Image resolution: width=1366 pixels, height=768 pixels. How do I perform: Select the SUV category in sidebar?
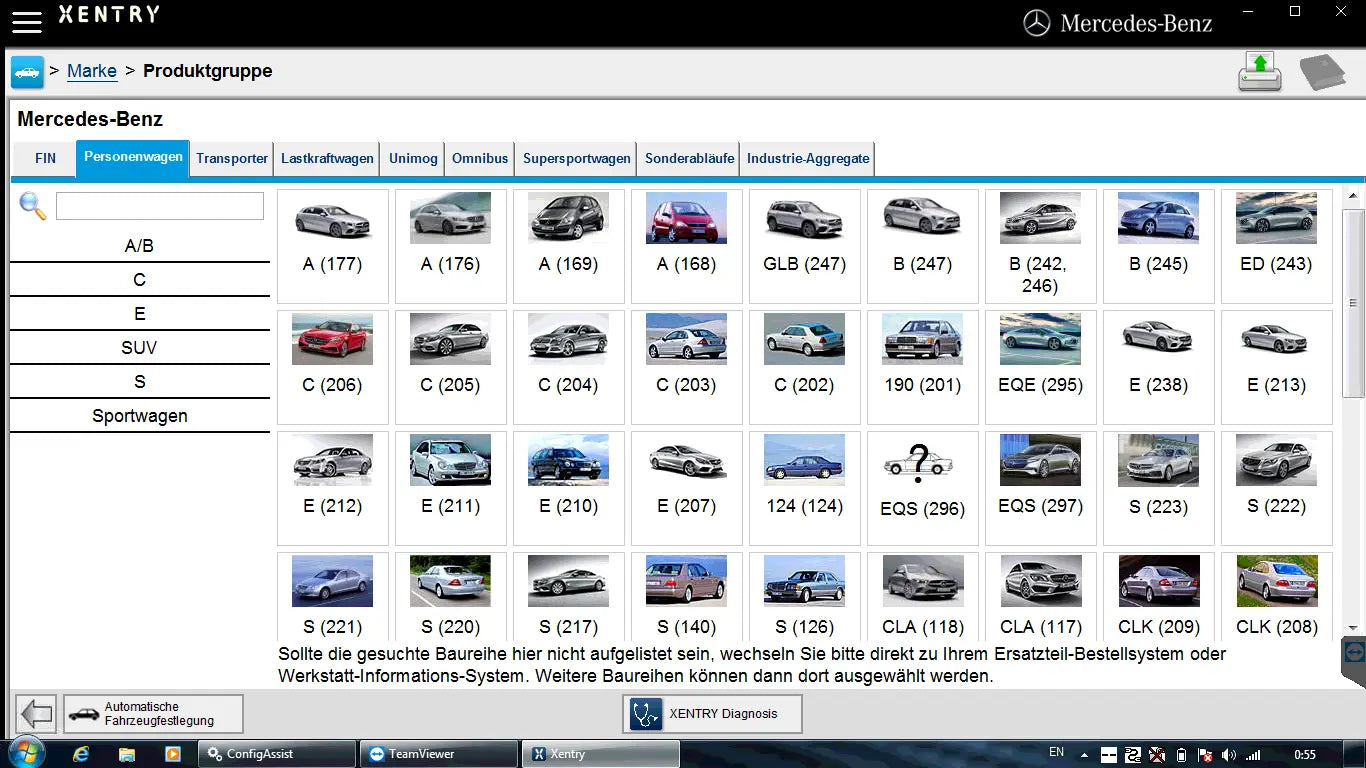[x=139, y=347]
